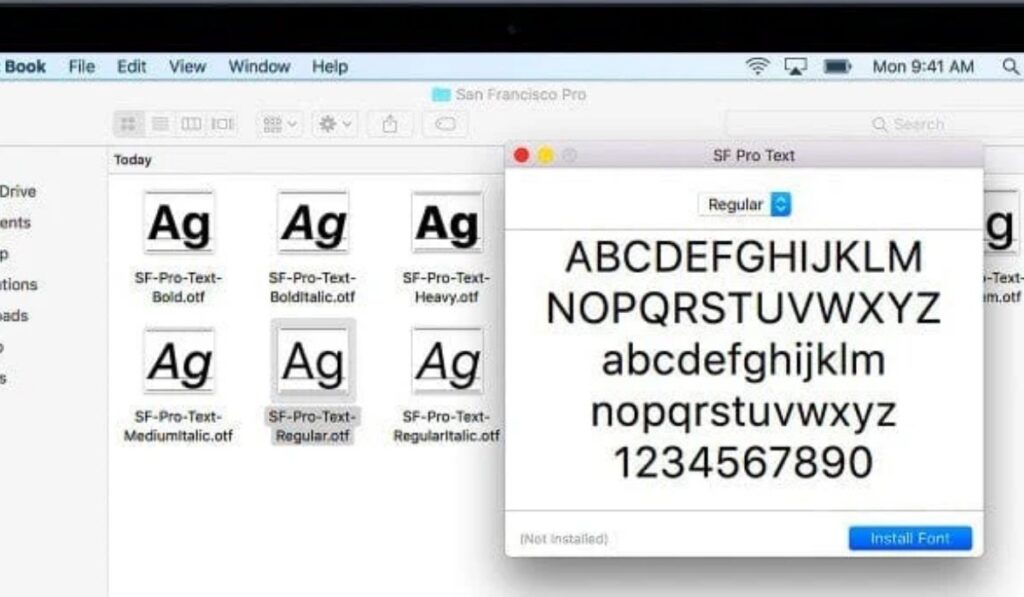Image resolution: width=1024 pixels, height=597 pixels.
Task: Click the Mon 9:41 AM clock
Action: pos(923,67)
